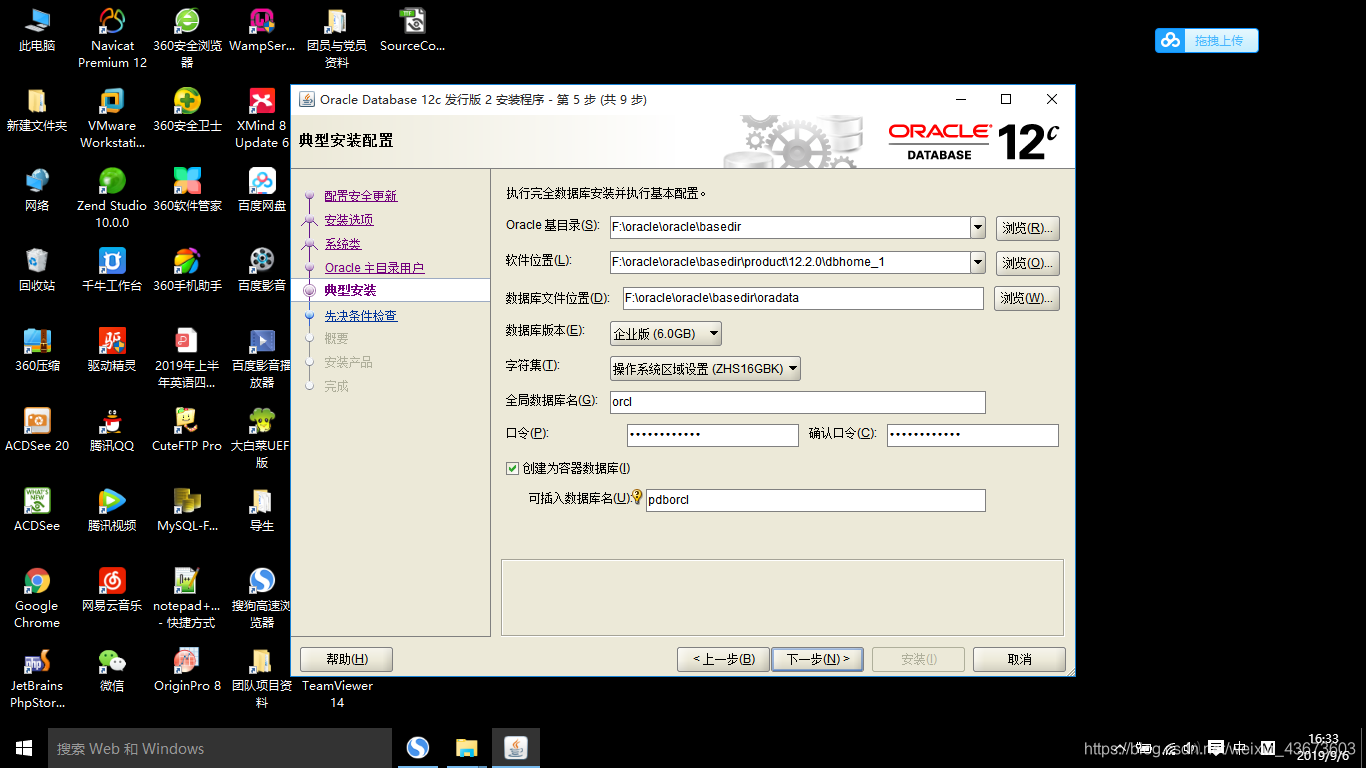Open the Google Chrome desktop icon
Viewport: 1366px width, 768px height.
(37, 598)
